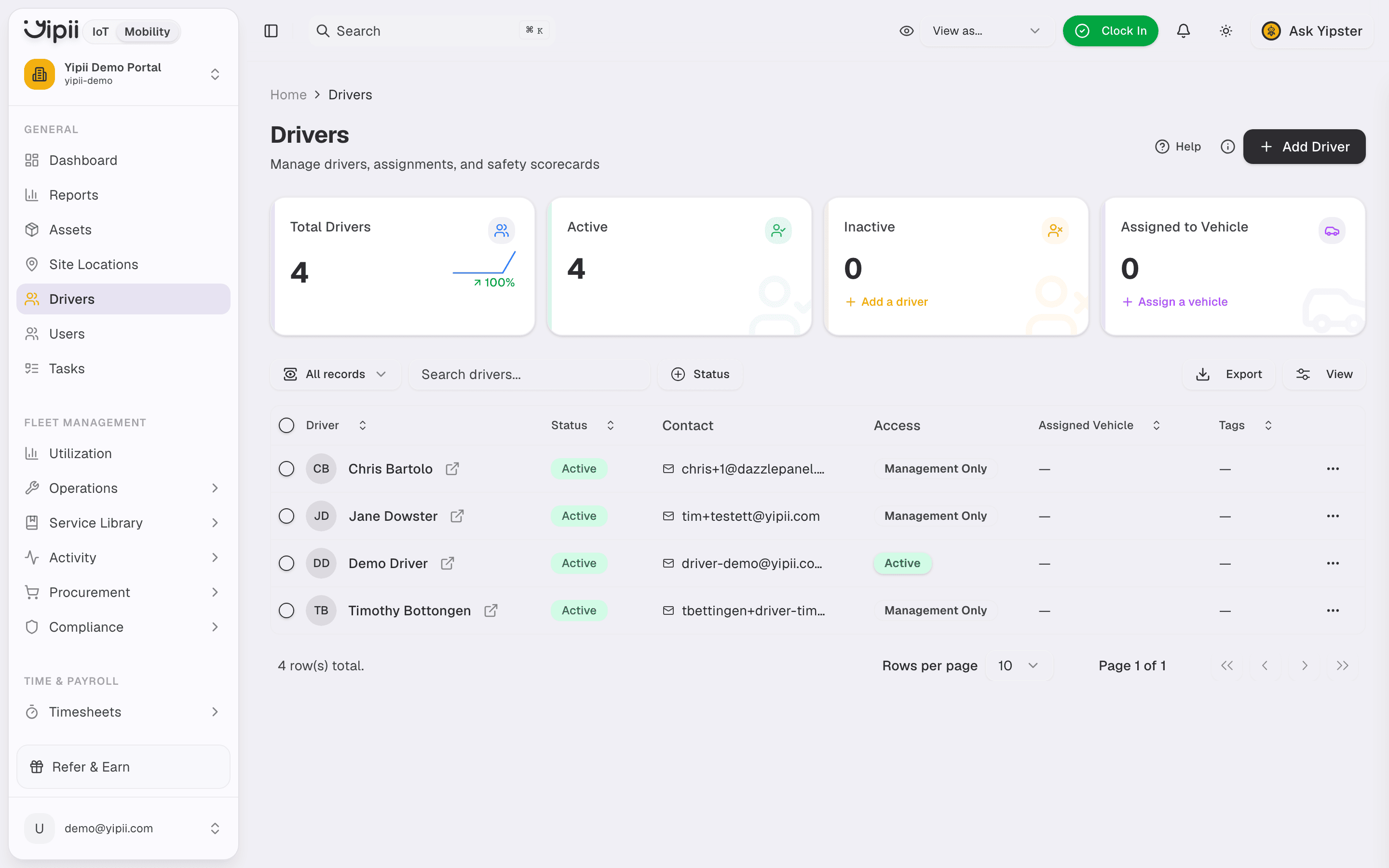Click the Export download icon

[1202, 374]
